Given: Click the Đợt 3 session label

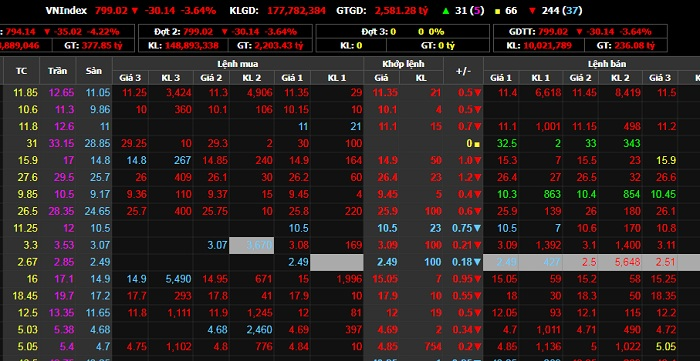Looking at the screenshot, I should tap(375, 32).
